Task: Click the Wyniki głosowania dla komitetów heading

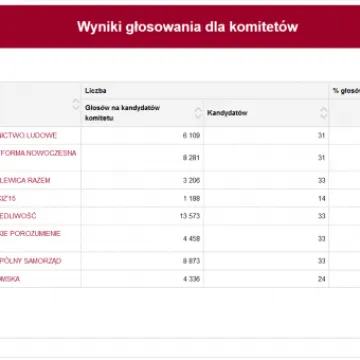Action: [187, 27]
